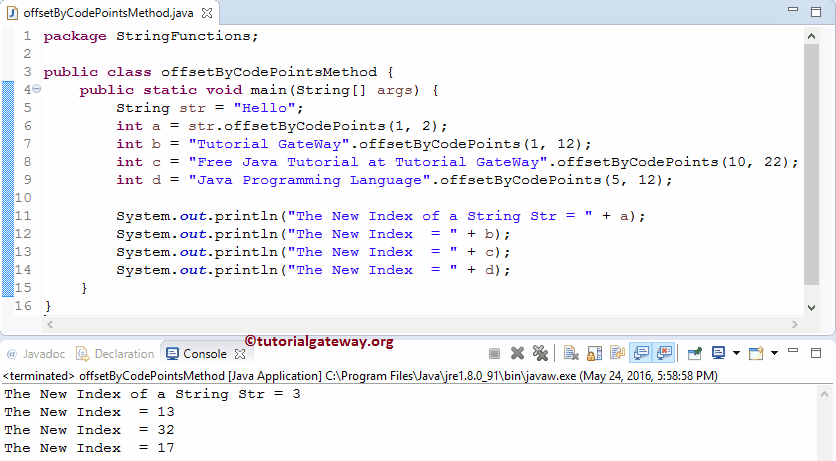This screenshot has height=461, width=836.
Task: Clear the console output
Action: coord(571,353)
